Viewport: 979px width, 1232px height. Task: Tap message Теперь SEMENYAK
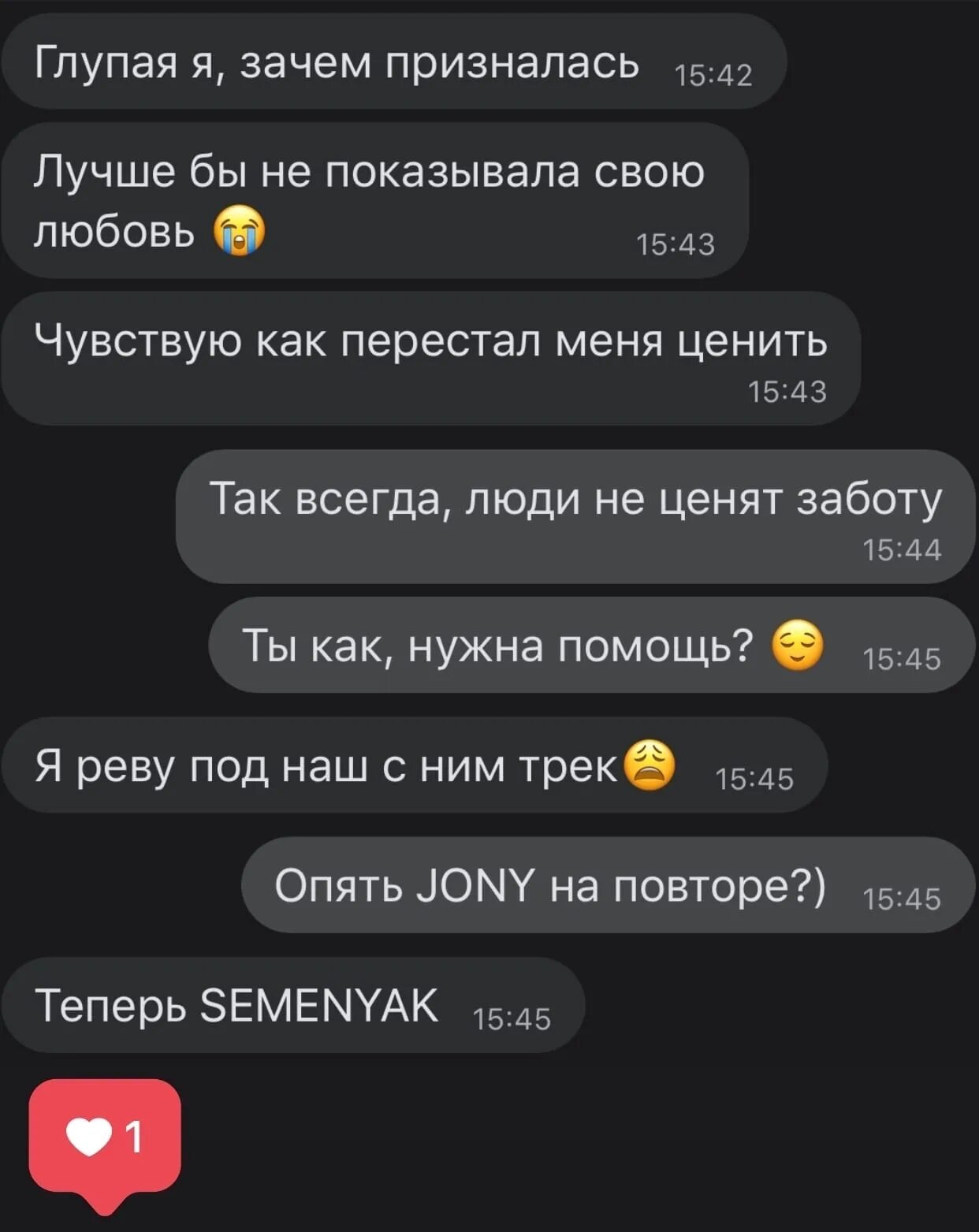pyautogui.click(x=293, y=1005)
